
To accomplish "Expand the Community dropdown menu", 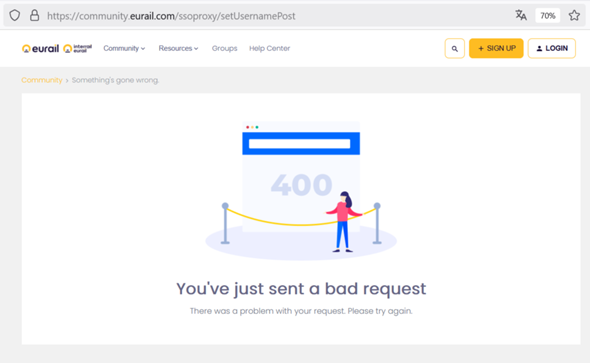I will [124, 49].
